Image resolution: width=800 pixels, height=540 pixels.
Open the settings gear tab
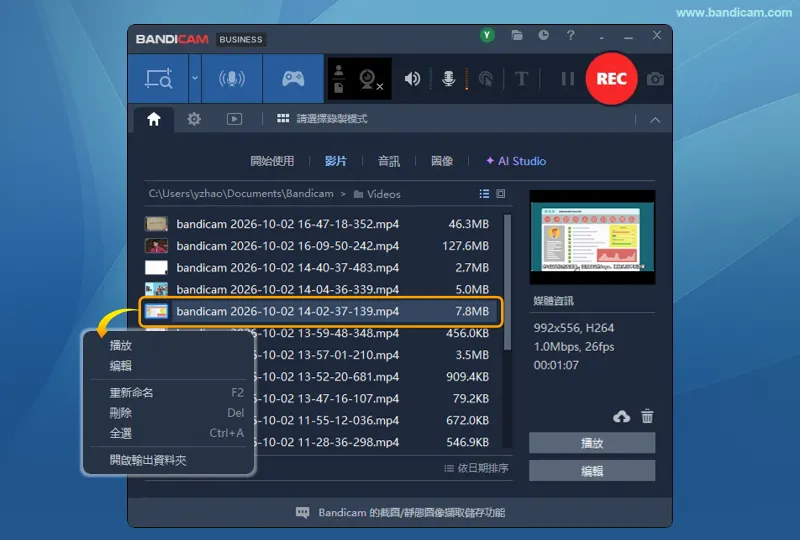(x=194, y=119)
